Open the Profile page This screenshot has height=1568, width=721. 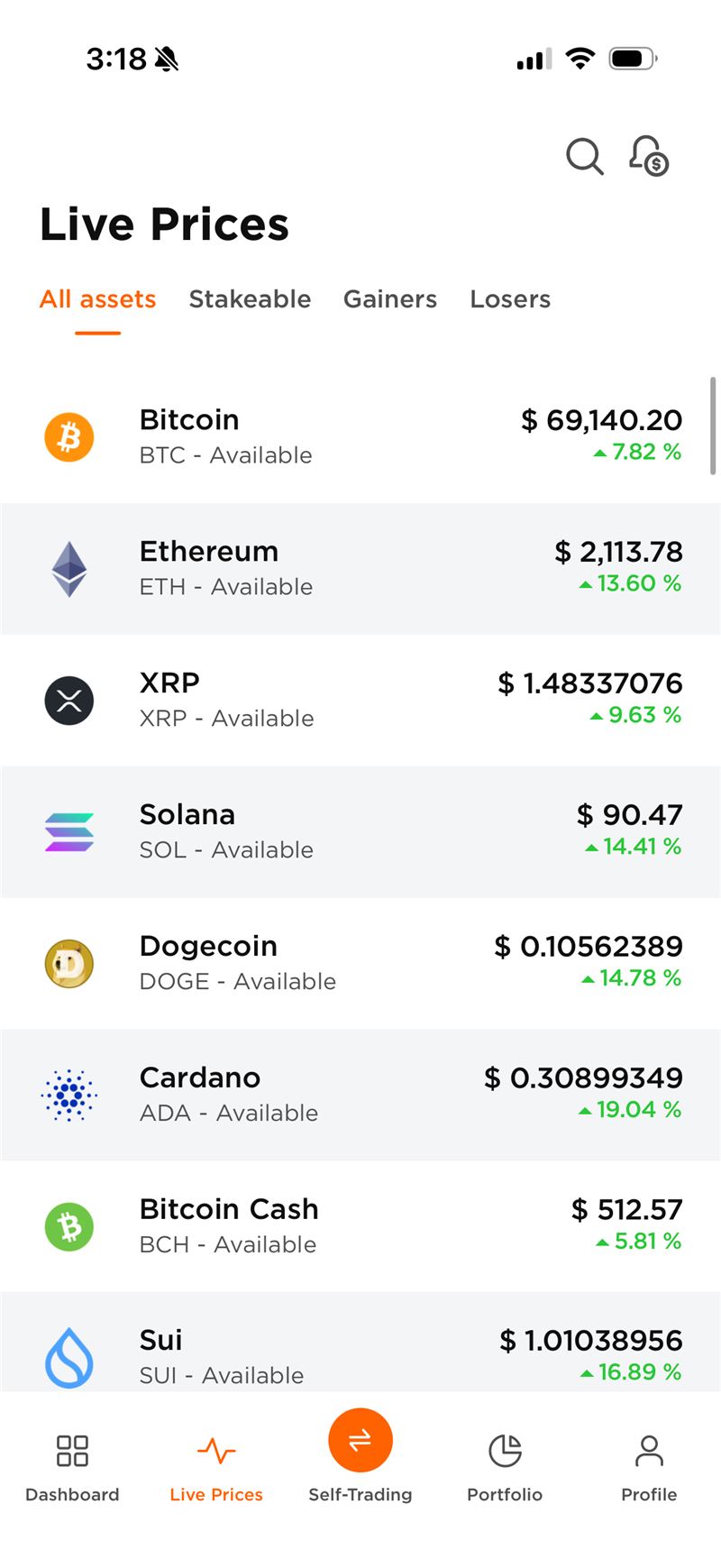649,1467
